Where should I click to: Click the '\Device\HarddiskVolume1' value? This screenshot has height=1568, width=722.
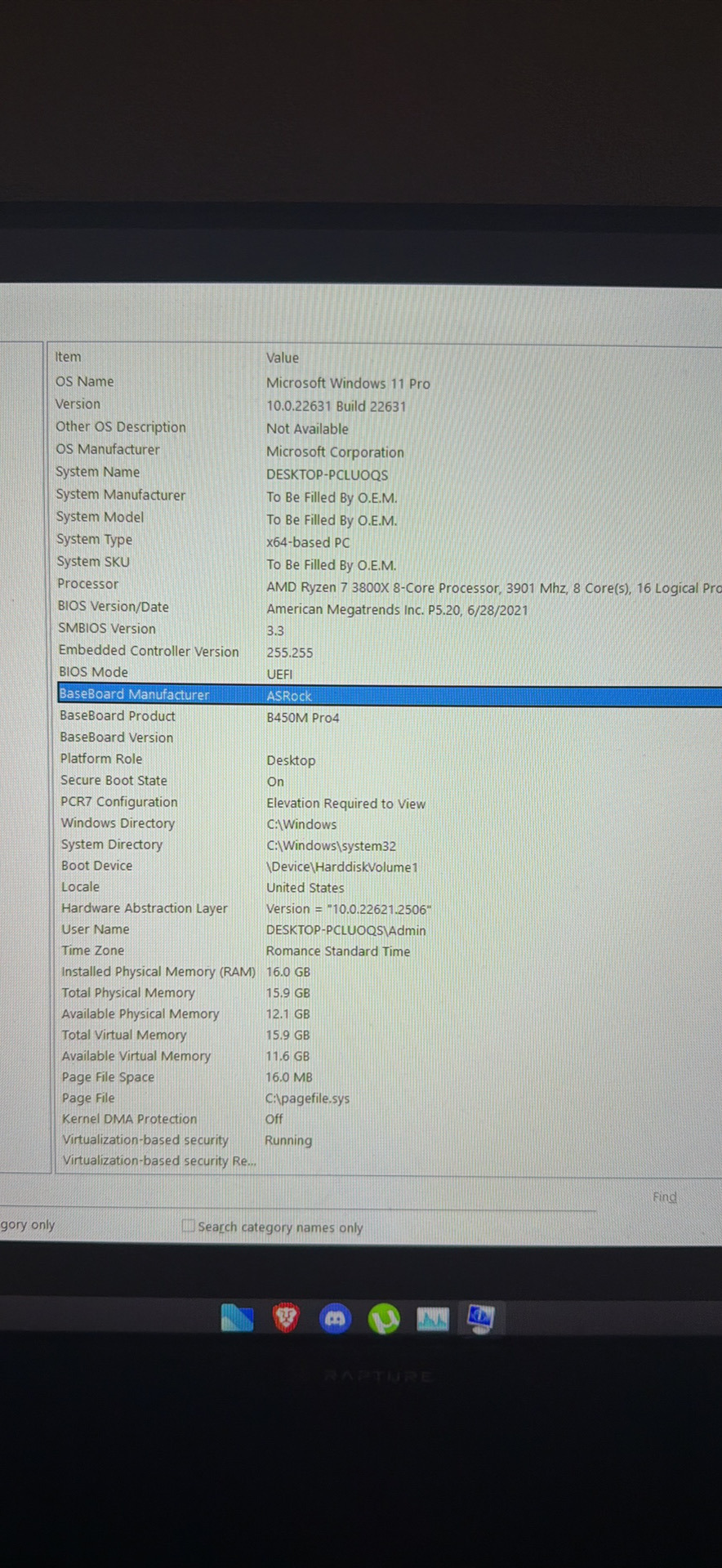pyautogui.click(x=342, y=867)
